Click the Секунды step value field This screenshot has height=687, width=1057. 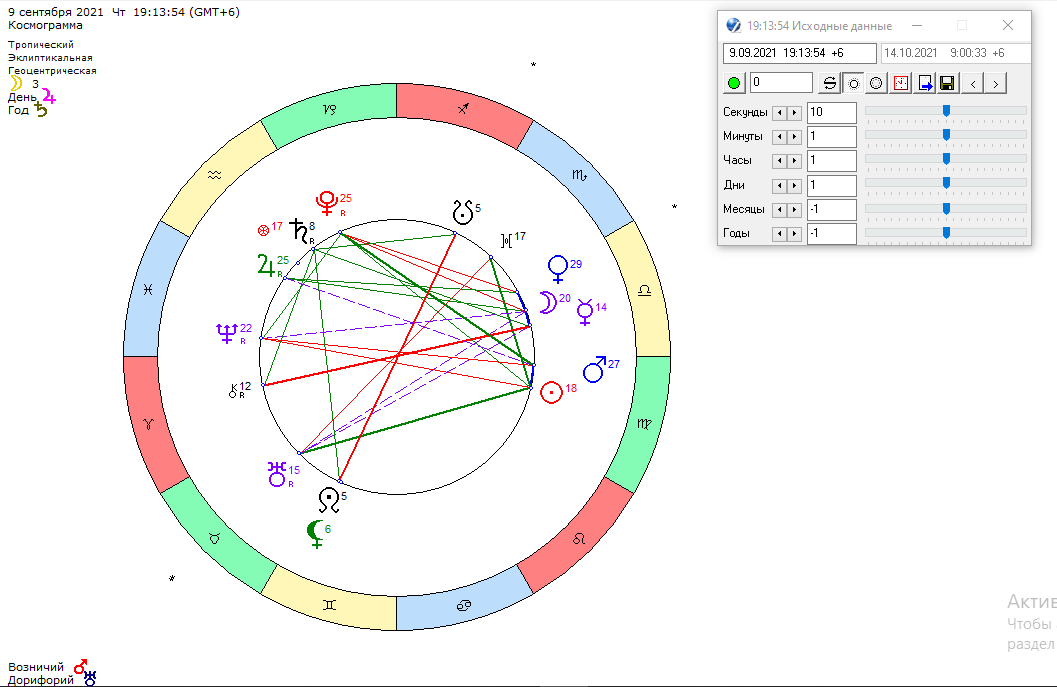831,113
